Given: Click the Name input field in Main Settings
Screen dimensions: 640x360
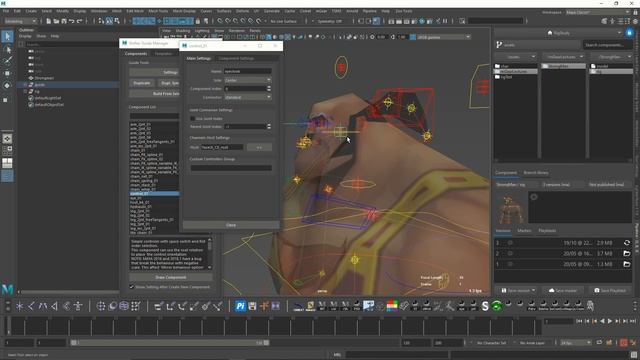Looking at the screenshot, I should tap(247, 71).
